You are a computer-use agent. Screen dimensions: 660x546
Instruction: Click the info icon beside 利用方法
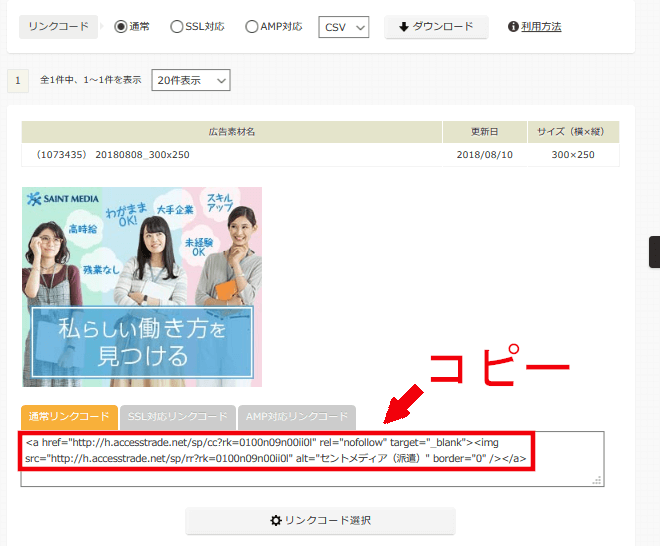point(513,27)
